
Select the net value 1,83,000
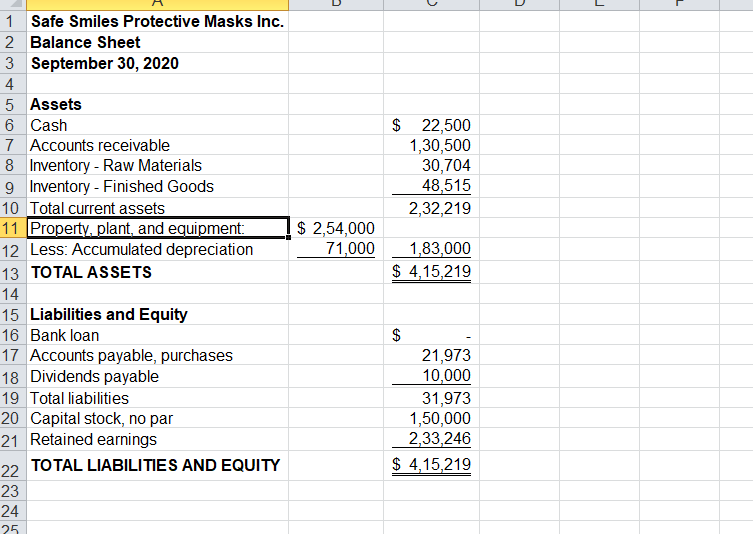point(431,249)
